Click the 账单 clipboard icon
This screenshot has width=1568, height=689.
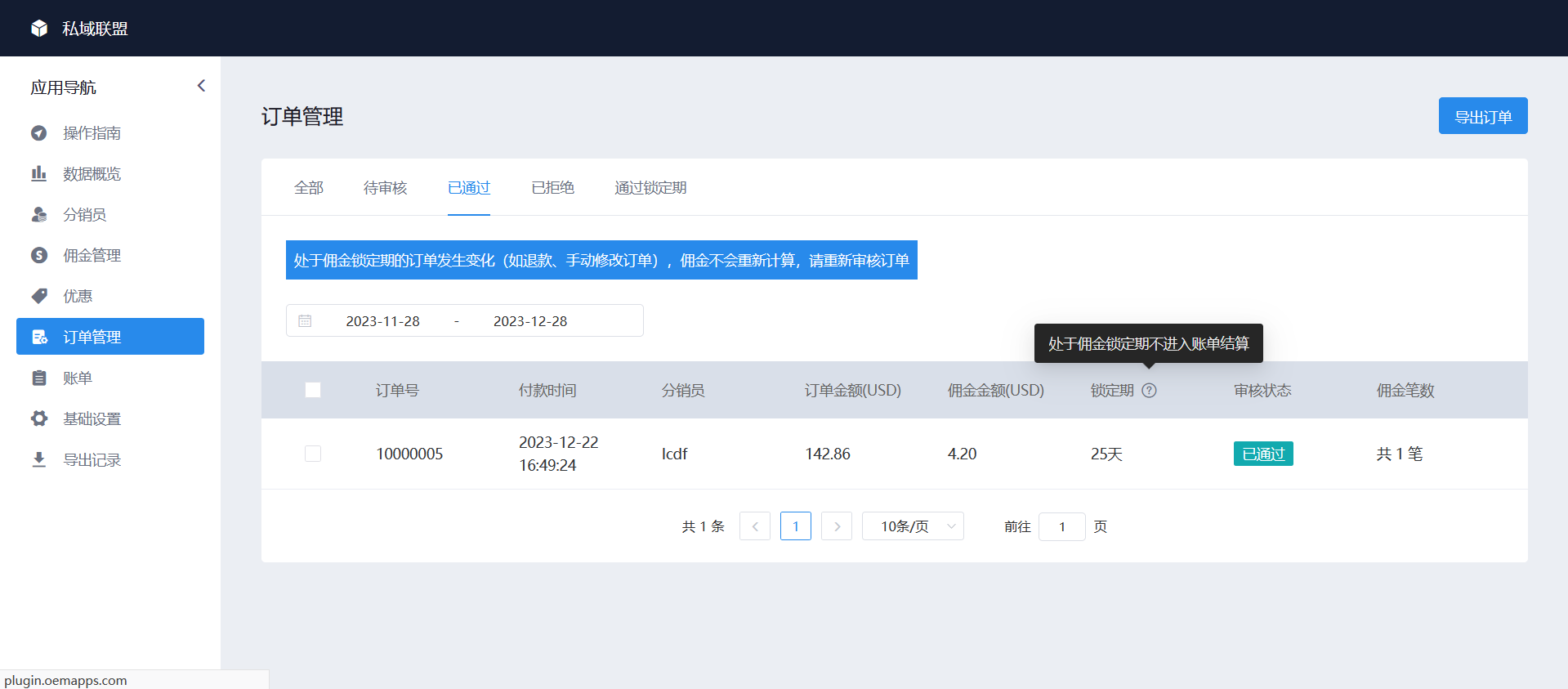point(39,378)
